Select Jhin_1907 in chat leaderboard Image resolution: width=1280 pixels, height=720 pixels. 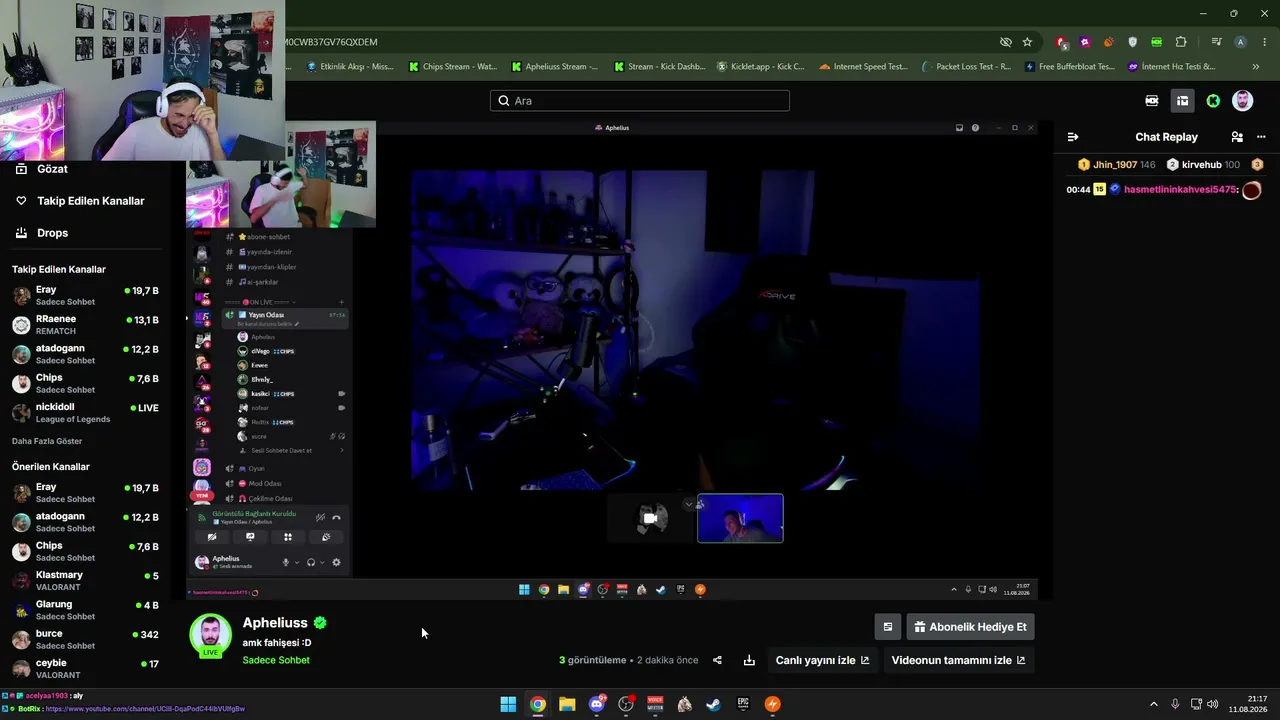click(1115, 165)
